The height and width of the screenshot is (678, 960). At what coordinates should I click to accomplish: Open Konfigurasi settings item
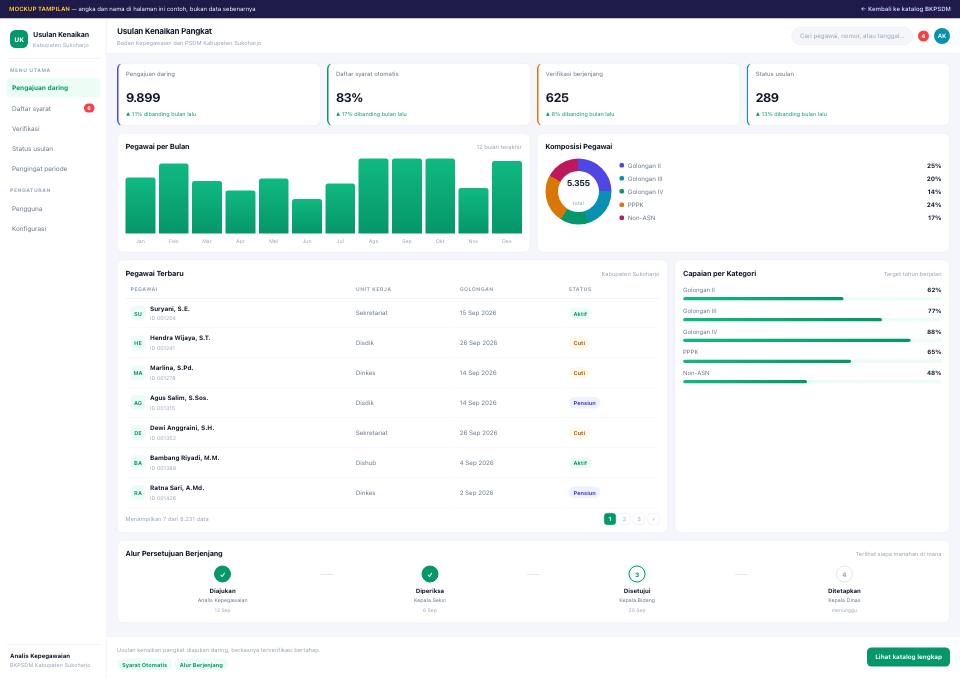point(53,228)
